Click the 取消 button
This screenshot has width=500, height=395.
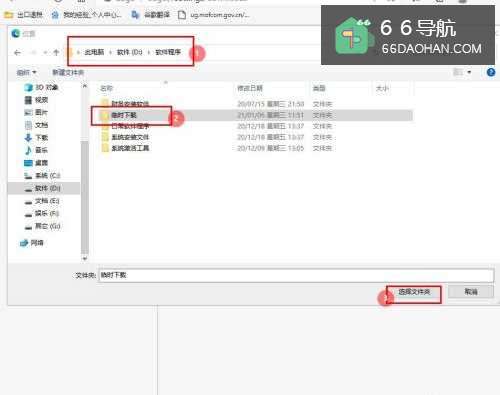point(471,292)
